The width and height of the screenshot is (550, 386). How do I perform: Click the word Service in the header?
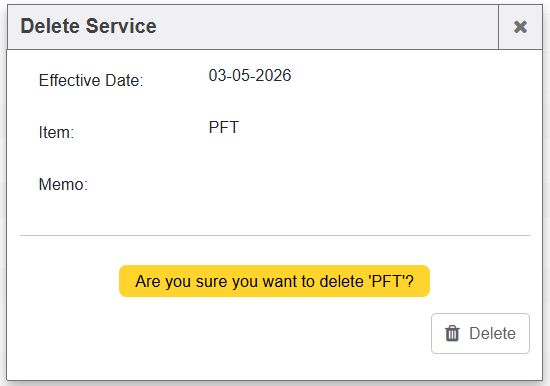point(121,26)
